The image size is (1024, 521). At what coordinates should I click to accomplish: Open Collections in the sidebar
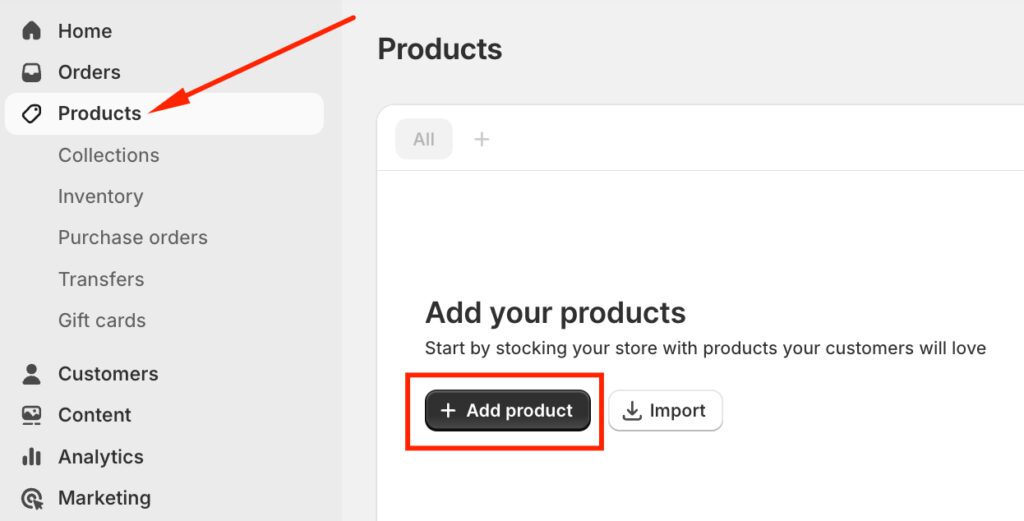click(108, 155)
